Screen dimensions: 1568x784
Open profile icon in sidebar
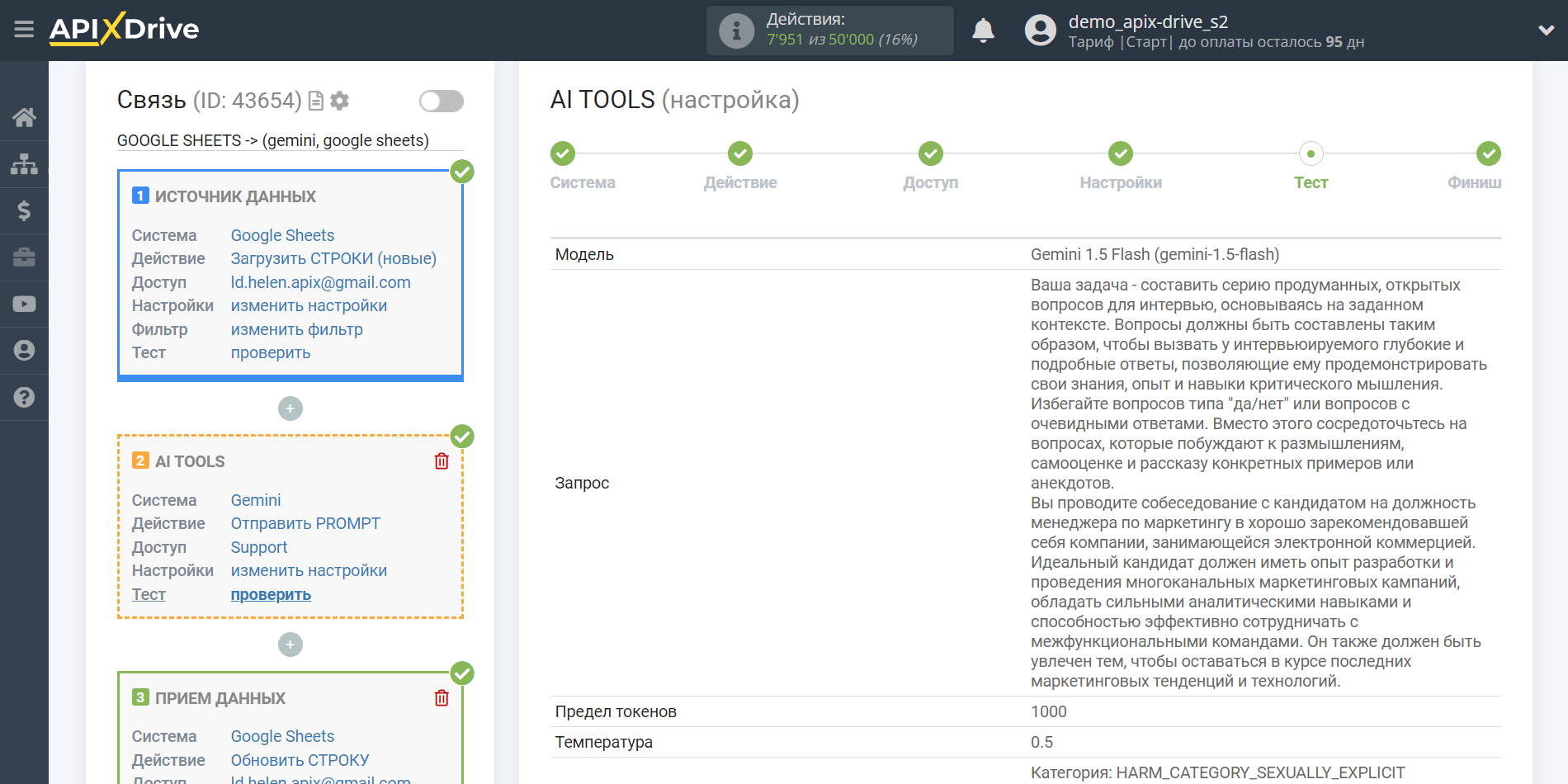24,351
